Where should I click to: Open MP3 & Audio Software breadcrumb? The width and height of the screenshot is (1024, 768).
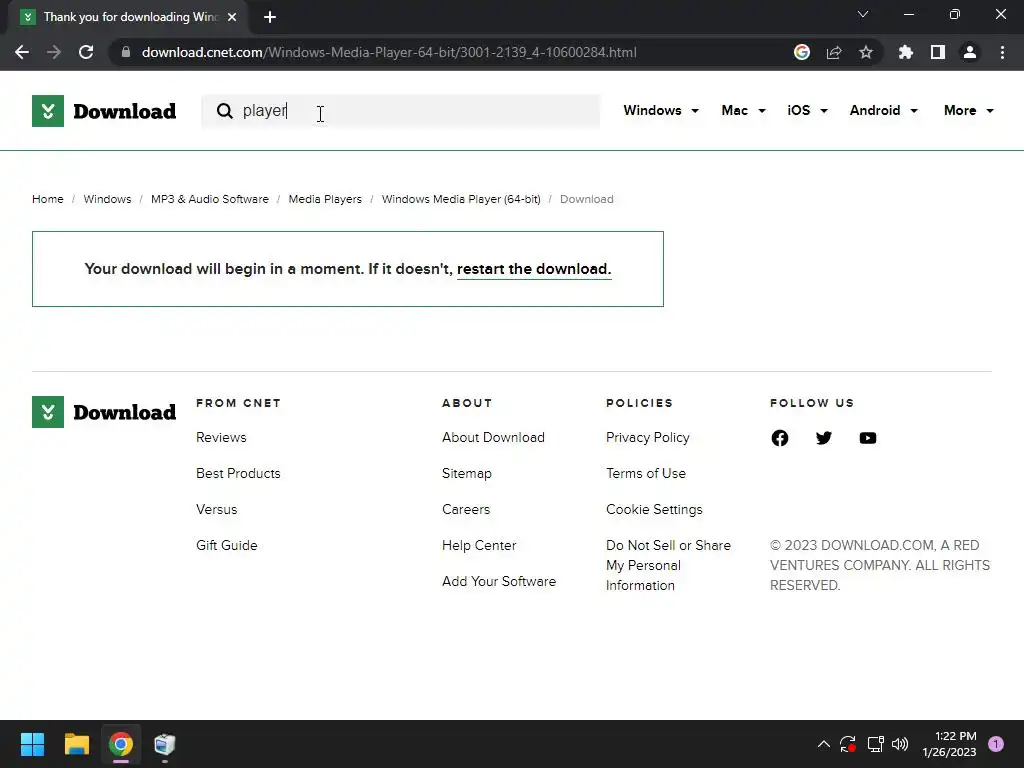pyautogui.click(x=210, y=199)
